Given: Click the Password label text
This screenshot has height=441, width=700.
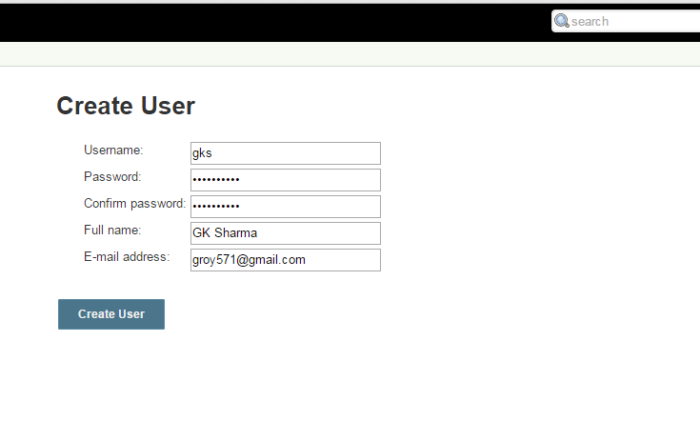Looking at the screenshot, I should (x=112, y=177).
